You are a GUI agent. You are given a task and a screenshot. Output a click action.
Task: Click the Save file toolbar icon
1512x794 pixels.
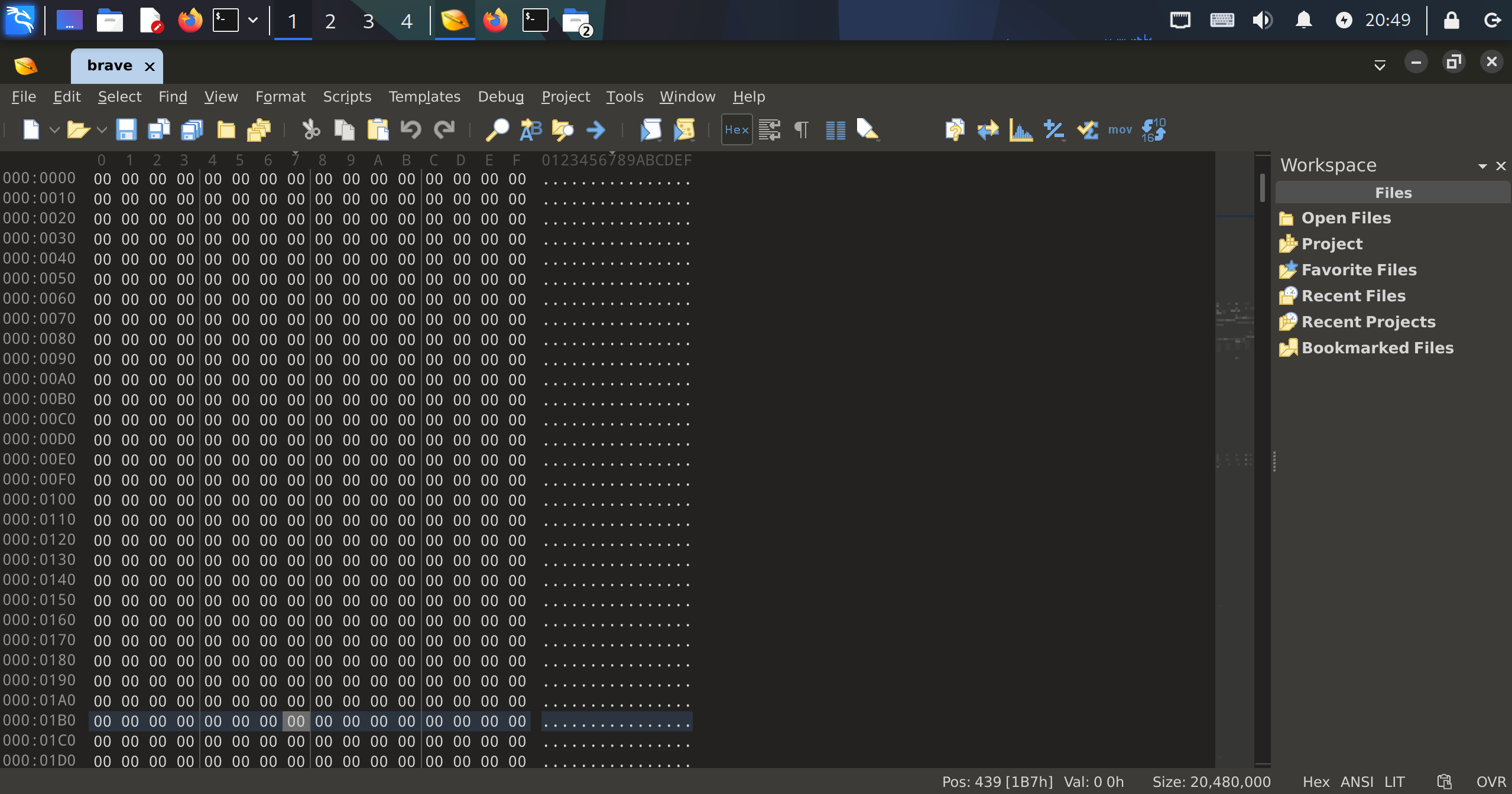pos(126,129)
